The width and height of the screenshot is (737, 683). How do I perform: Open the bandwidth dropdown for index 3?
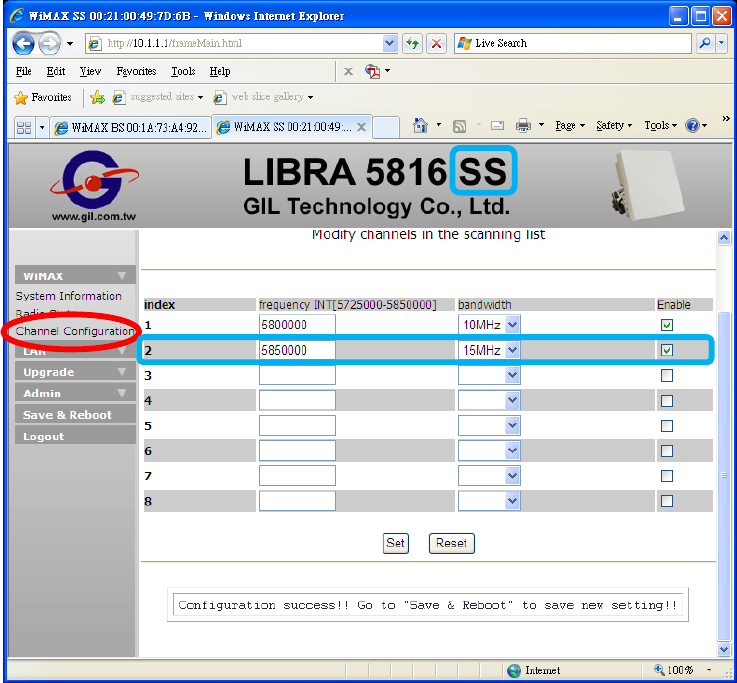(x=489, y=375)
